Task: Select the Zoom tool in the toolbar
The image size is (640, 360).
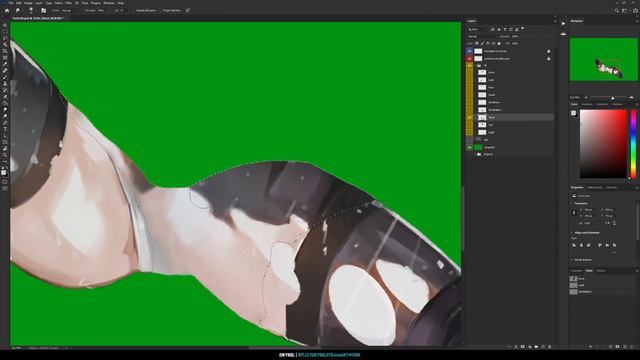Action: click(x=5, y=156)
